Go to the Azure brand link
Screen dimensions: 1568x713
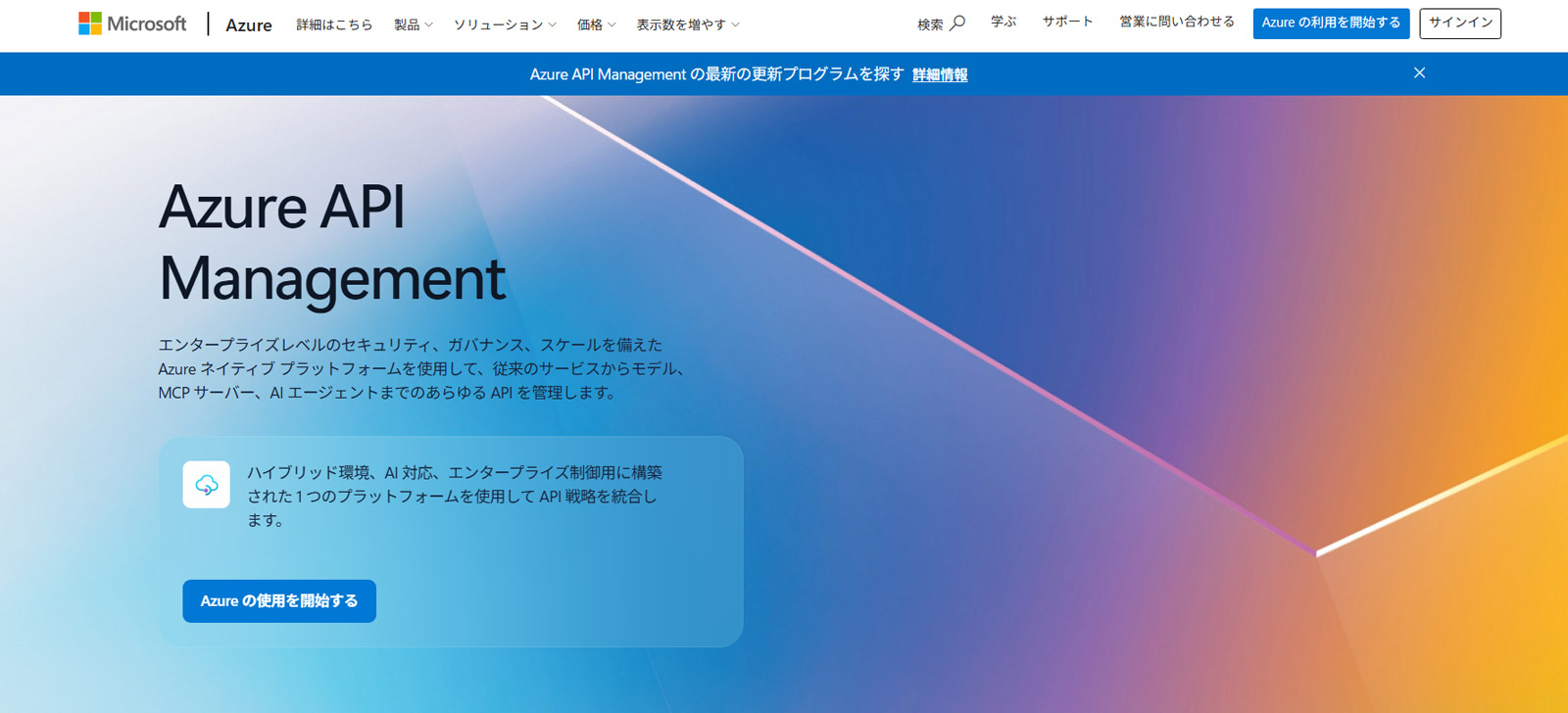tap(249, 24)
